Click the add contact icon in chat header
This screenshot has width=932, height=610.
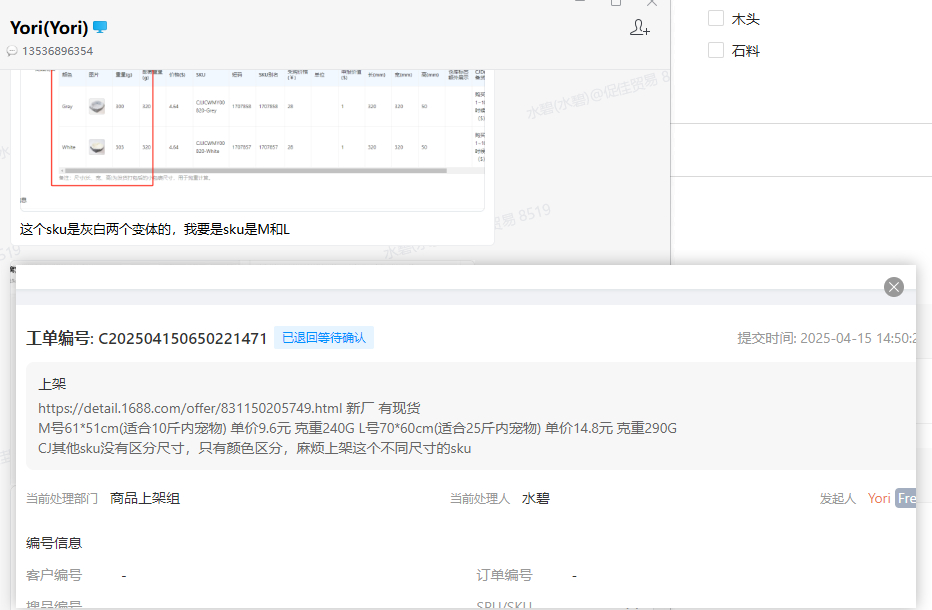640,28
